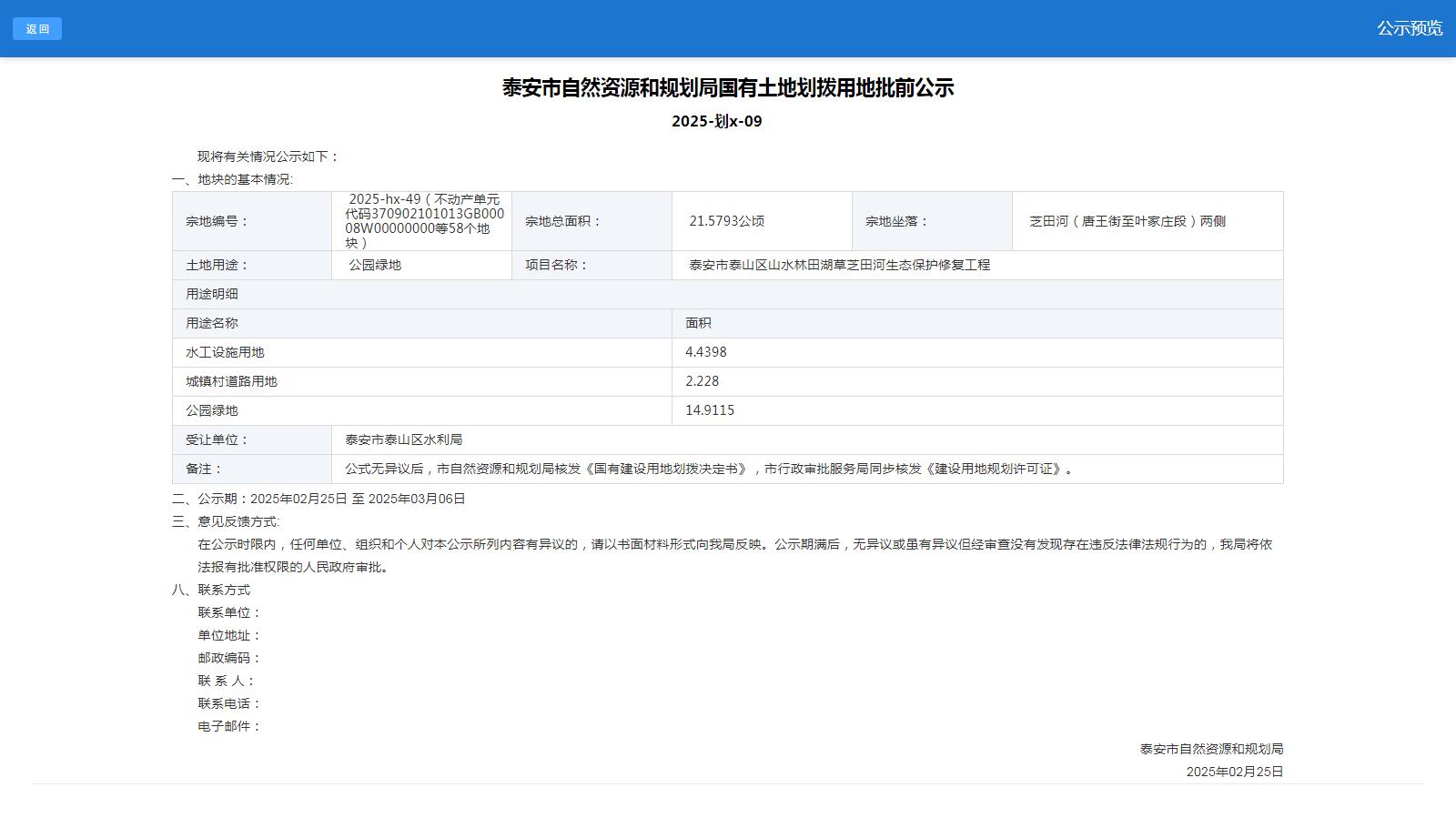Image resolution: width=1456 pixels, height=818 pixels.
Task: Click the signature 泰安市自然资源和规划局 at bottom right
Action: pos(1211,749)
